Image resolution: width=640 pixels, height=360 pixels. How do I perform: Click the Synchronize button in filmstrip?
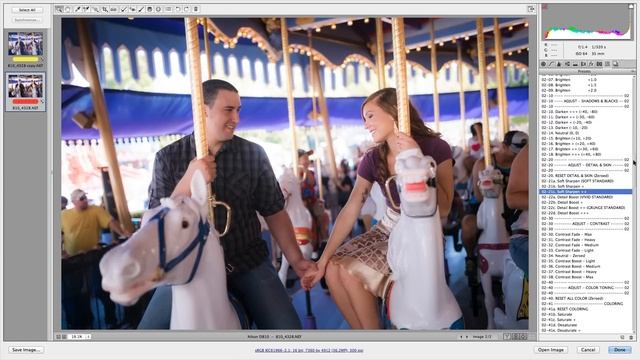click(x=27, y=20)
